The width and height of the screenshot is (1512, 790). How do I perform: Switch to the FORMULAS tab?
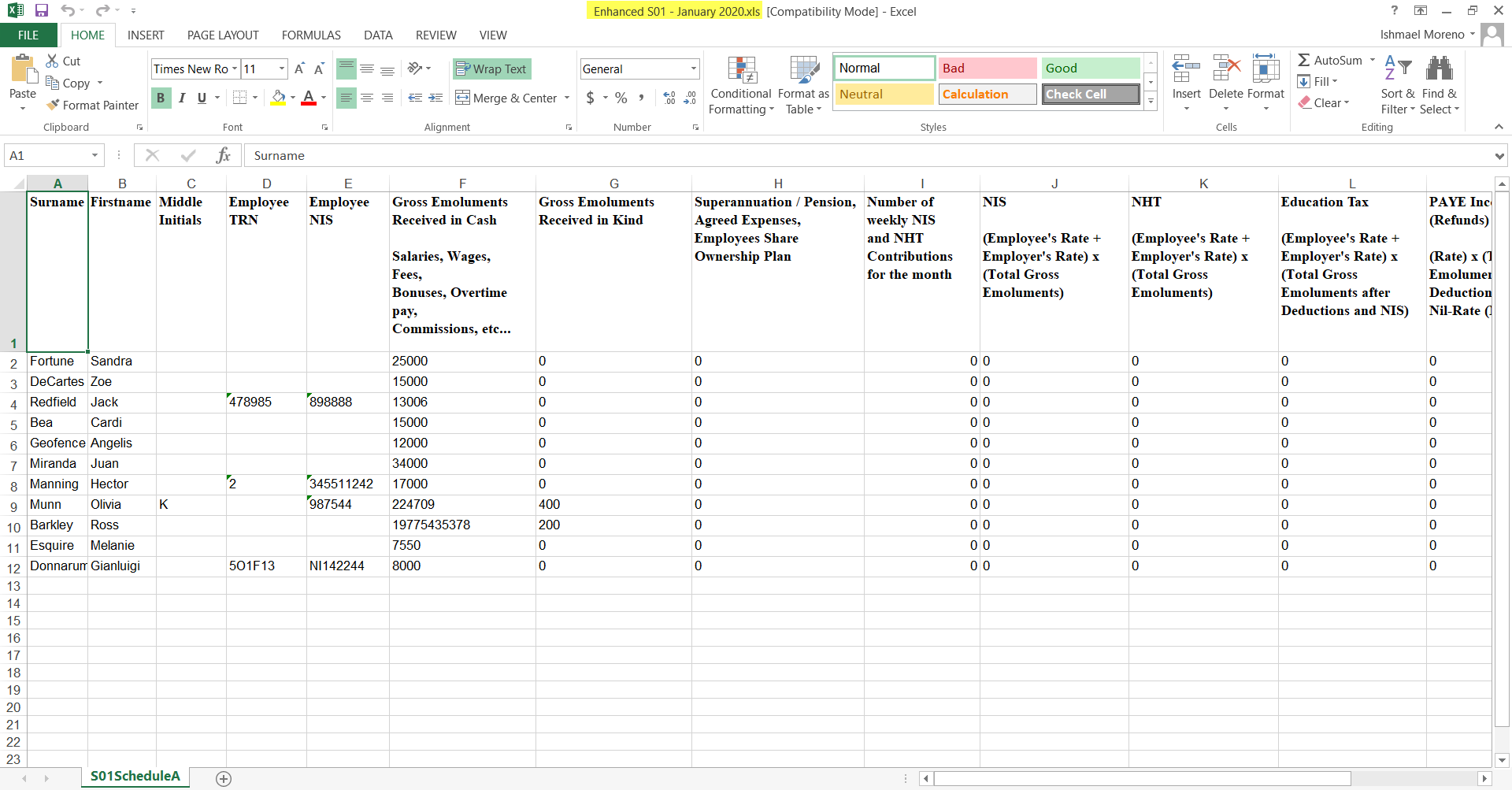(x=311, y=35)
